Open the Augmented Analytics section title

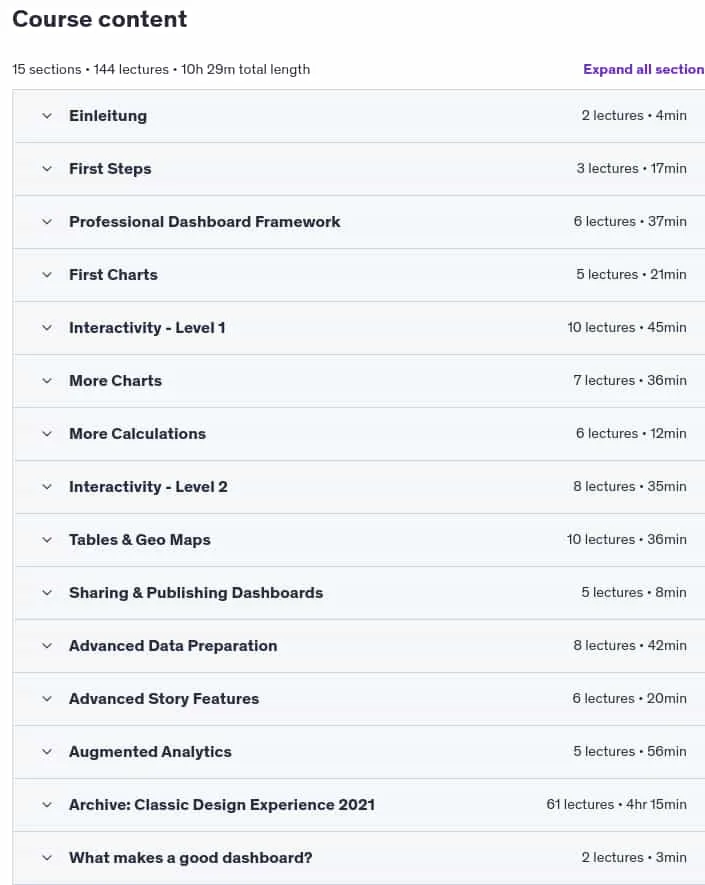(x=150, y=752)
